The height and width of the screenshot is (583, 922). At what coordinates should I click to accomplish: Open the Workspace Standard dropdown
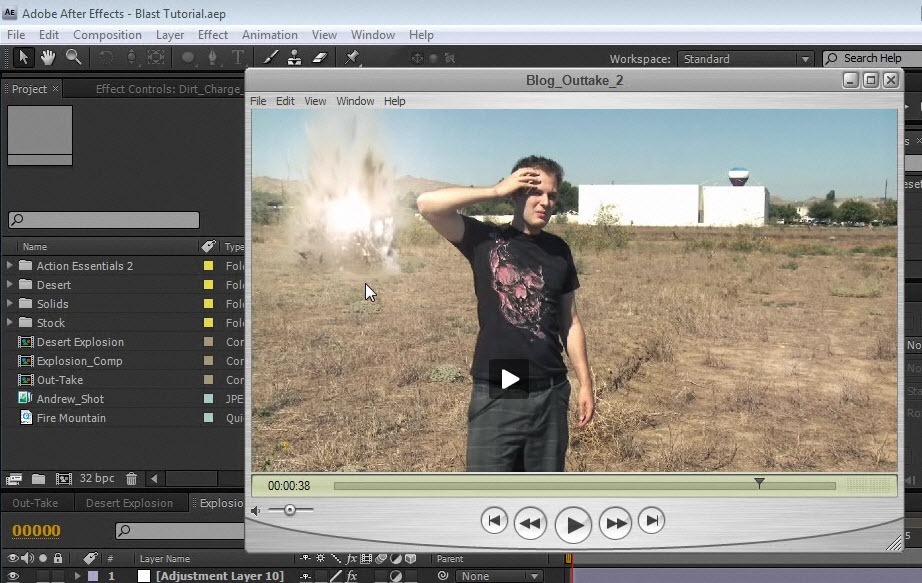click(745, 59)
